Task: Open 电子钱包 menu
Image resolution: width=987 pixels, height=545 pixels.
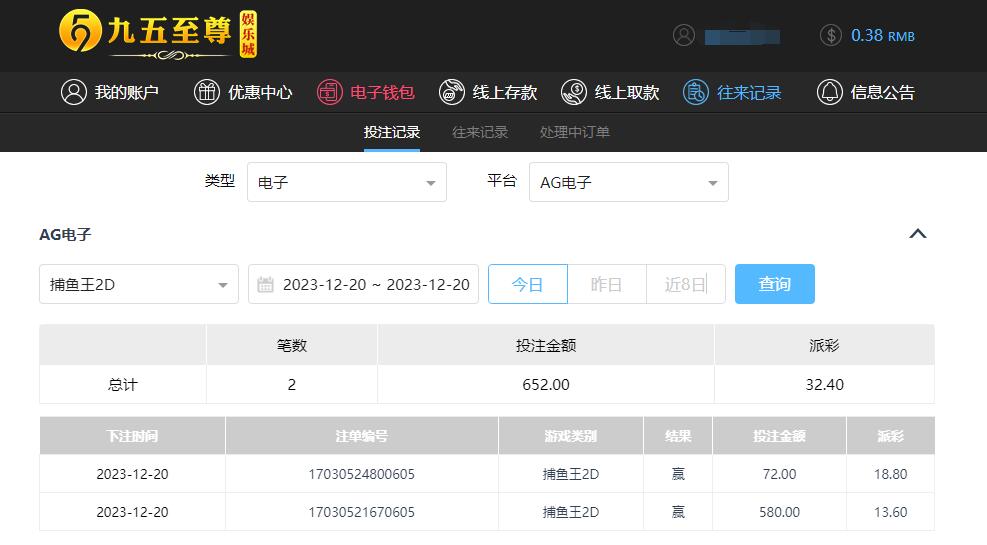Action: [366, 93]
